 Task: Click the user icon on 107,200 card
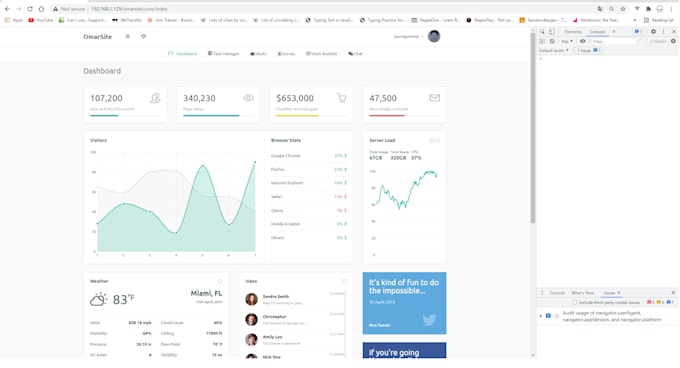(155, 98)
